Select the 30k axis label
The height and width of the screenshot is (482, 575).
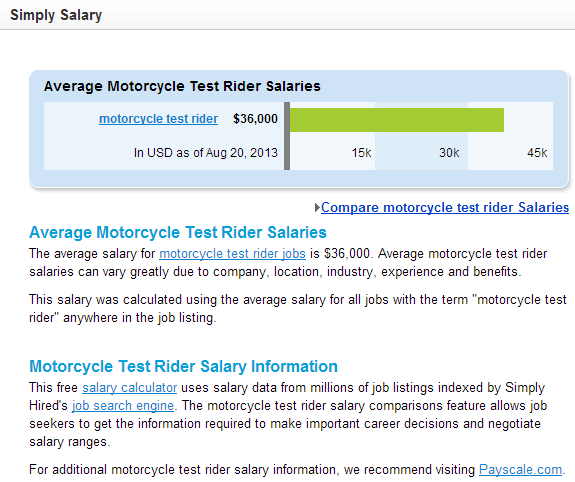click(x=449, y=153)
